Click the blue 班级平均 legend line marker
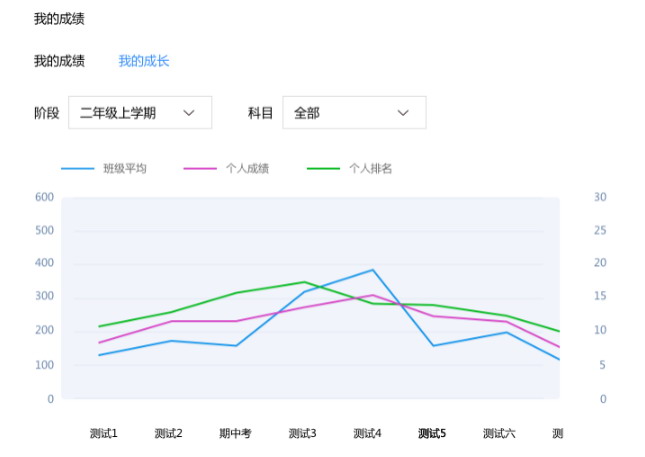The width and height of the screenshot is (645, 457). 78,168
